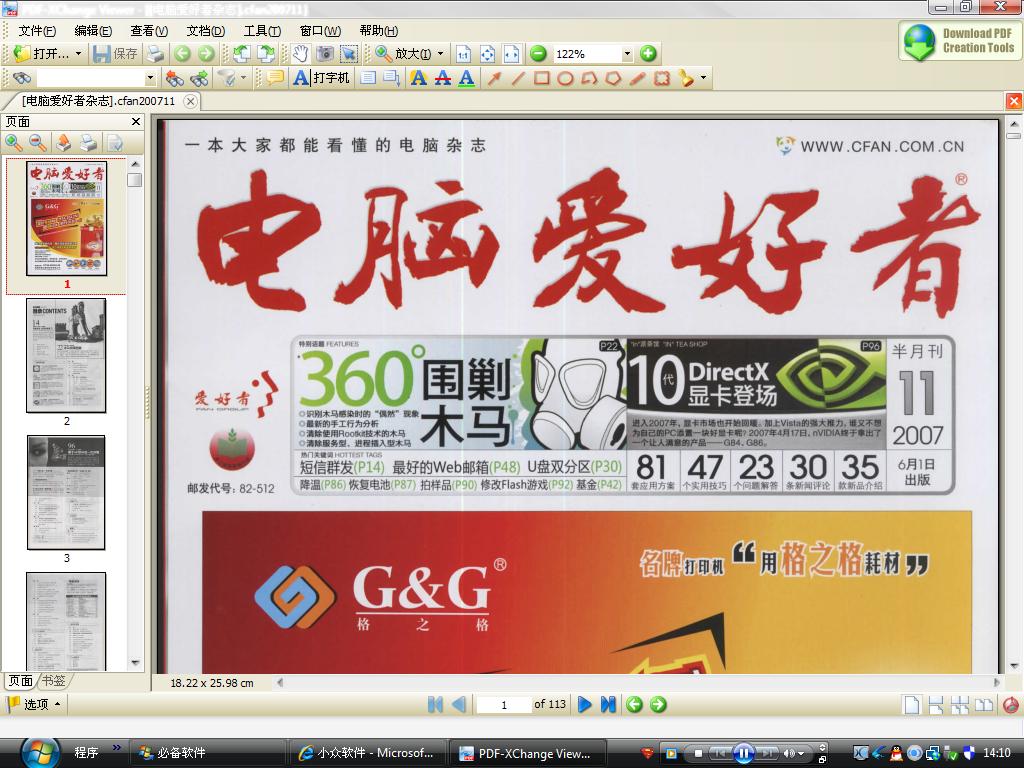Viewport: 1024px width, 768px height.
Task: Select the Cloud annotation tool
Action: tap(662, 78)
